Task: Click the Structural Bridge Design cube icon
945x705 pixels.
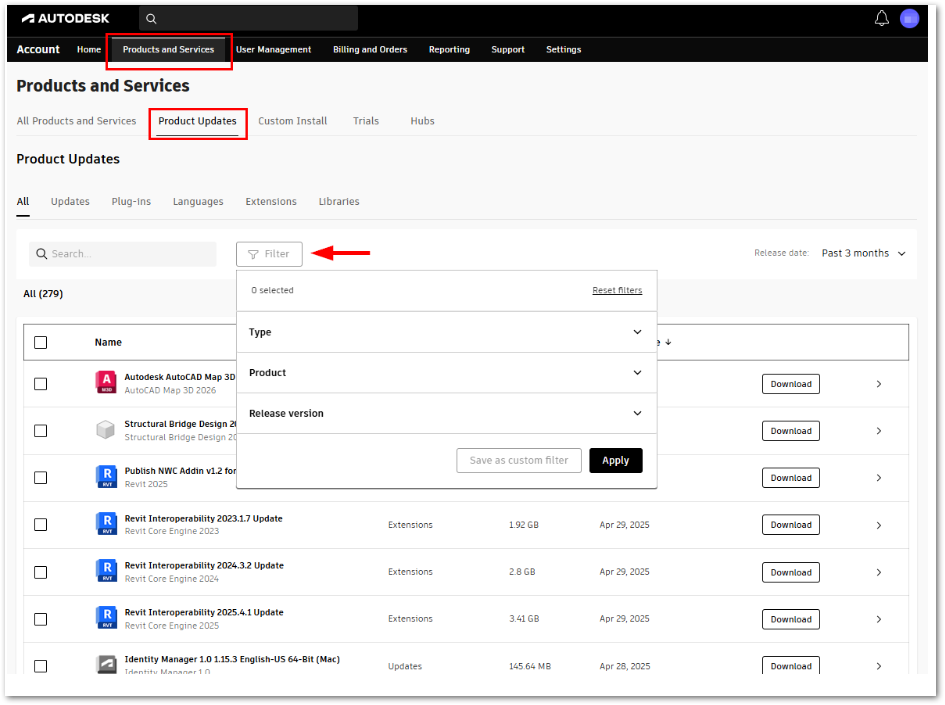Action: [x=105, y=430]
